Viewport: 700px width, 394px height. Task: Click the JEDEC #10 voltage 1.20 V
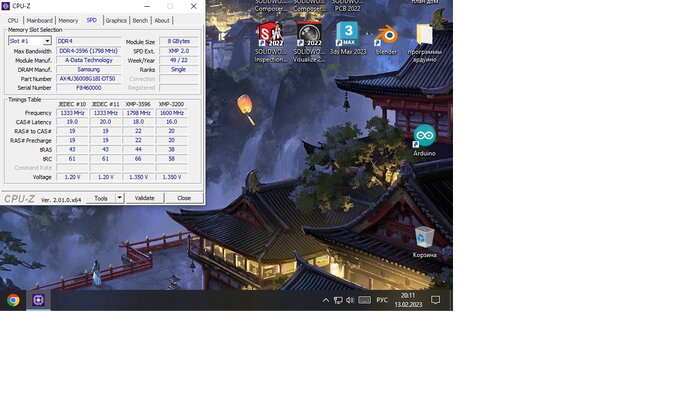pos(72,177)
